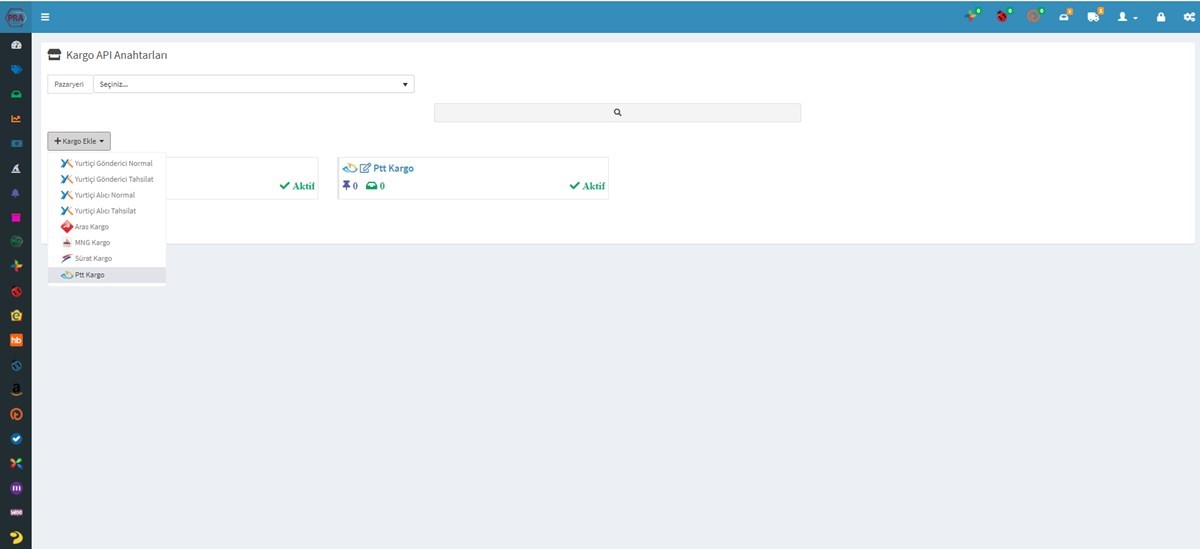The width and height of the screenshot is (1200, 549).
Task: Open the truck shipping notifications in the top bar
Action: pyautogui.click(x=1095, y=17)
